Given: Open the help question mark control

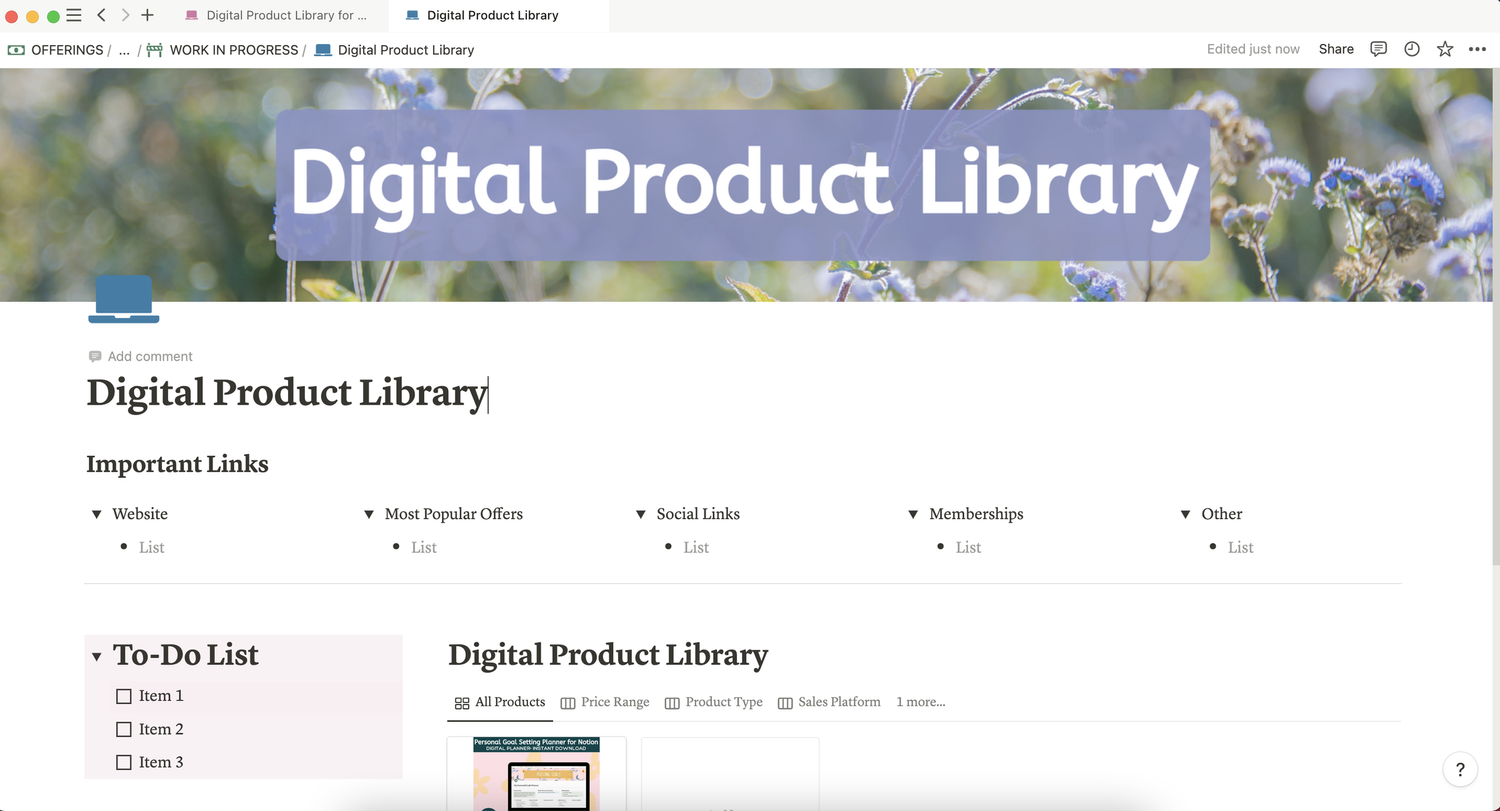Looking at the screenshot, I should 1460,770.
